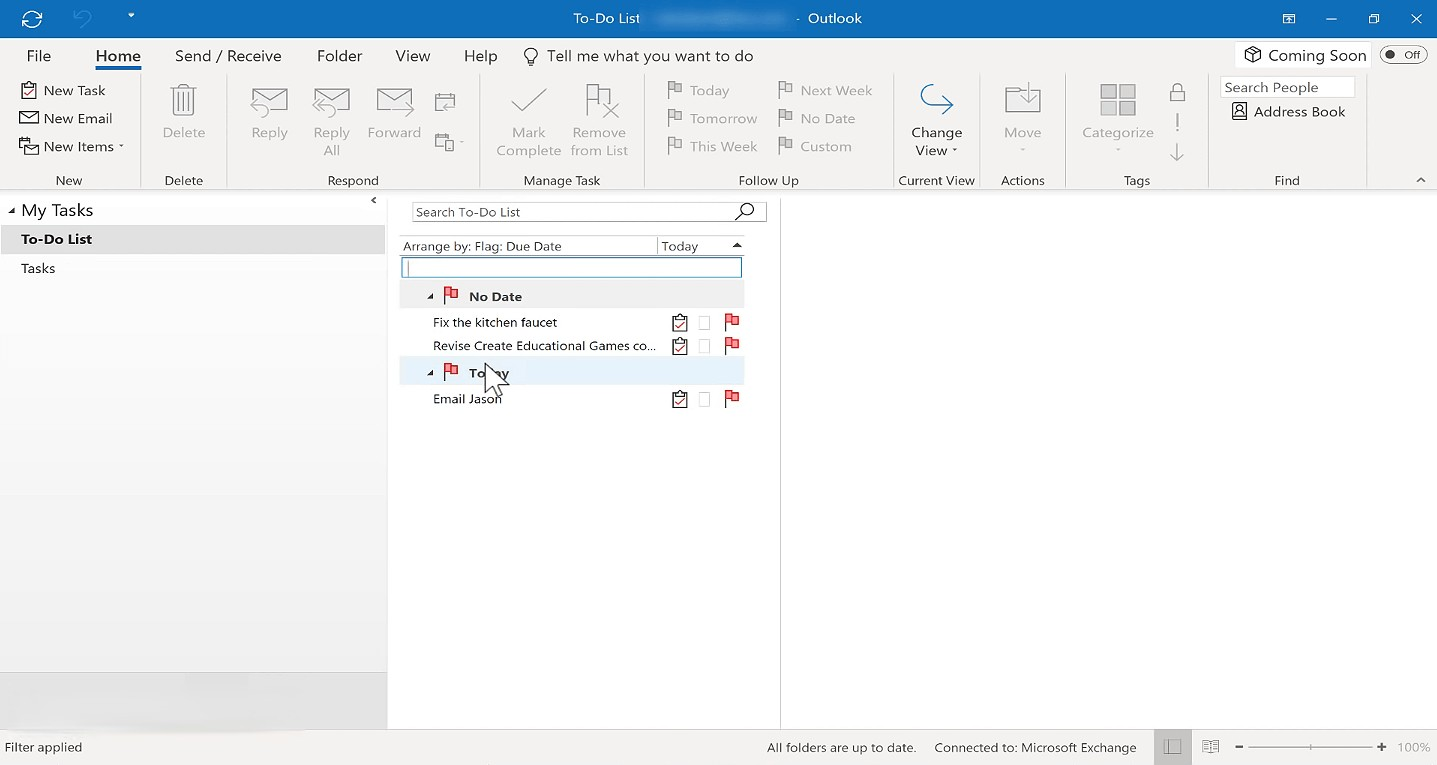This screenshot has width=1437, height=765.
Task: Click the new task entry field
Action: tap(571, 268)
